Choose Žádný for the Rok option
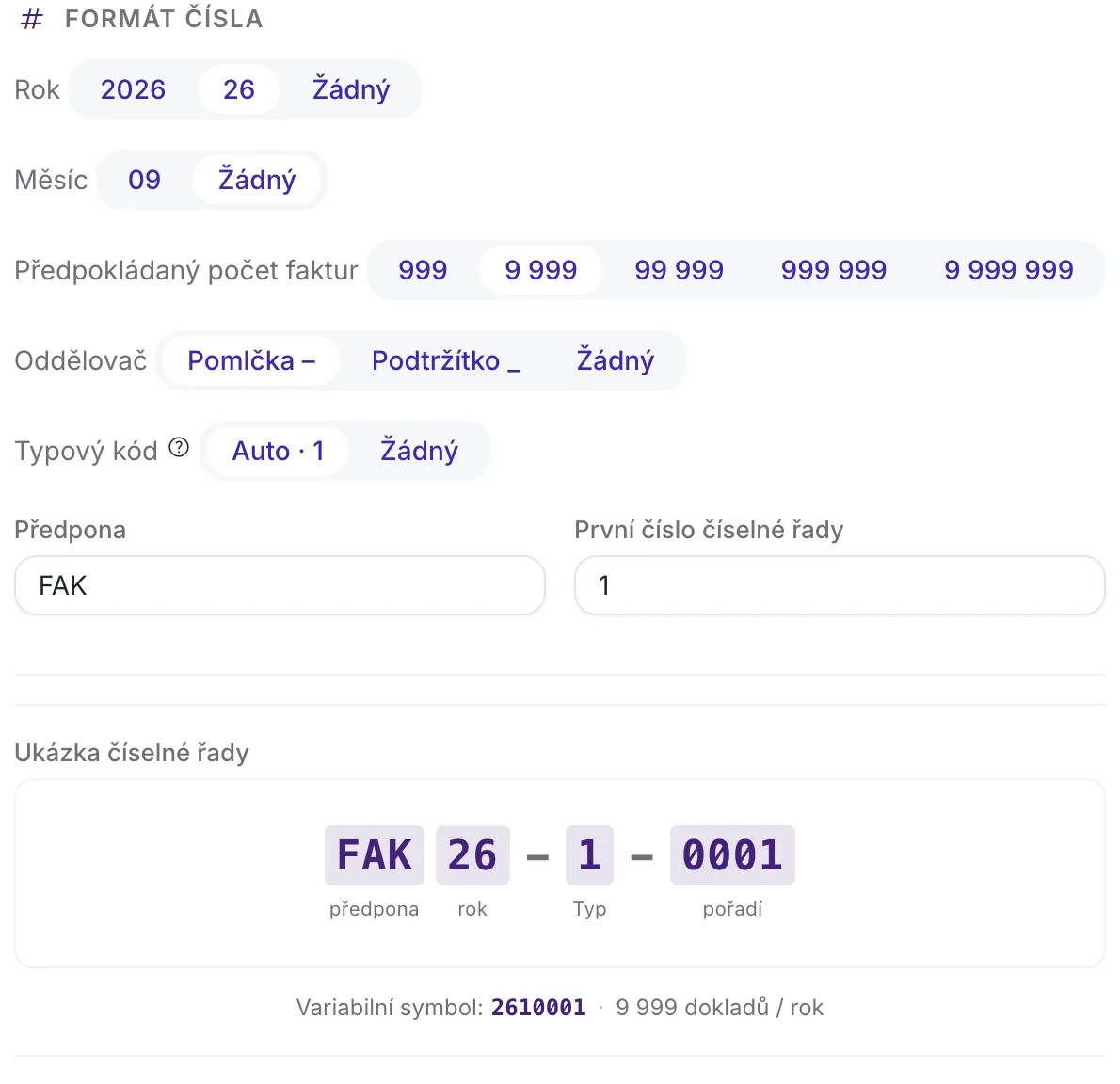This screenshot has width=1120, height=1084. pyautogui.click(x=351, y=89)
